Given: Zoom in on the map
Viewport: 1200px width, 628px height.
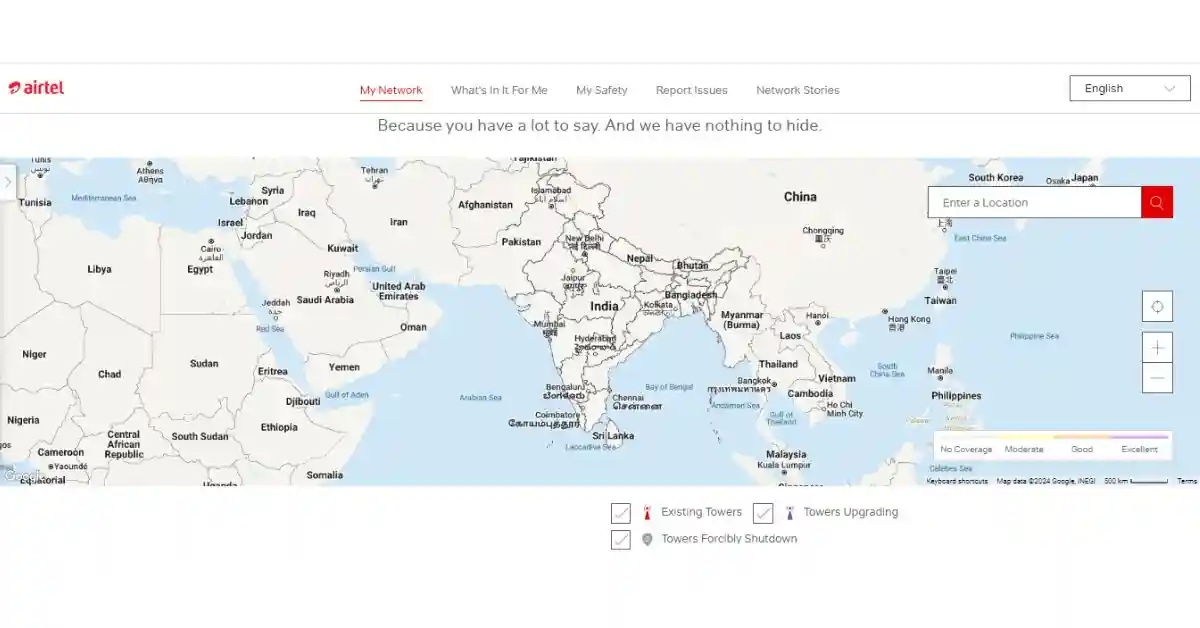Looking at the screenshot, I should click(x=1157, y=347).
